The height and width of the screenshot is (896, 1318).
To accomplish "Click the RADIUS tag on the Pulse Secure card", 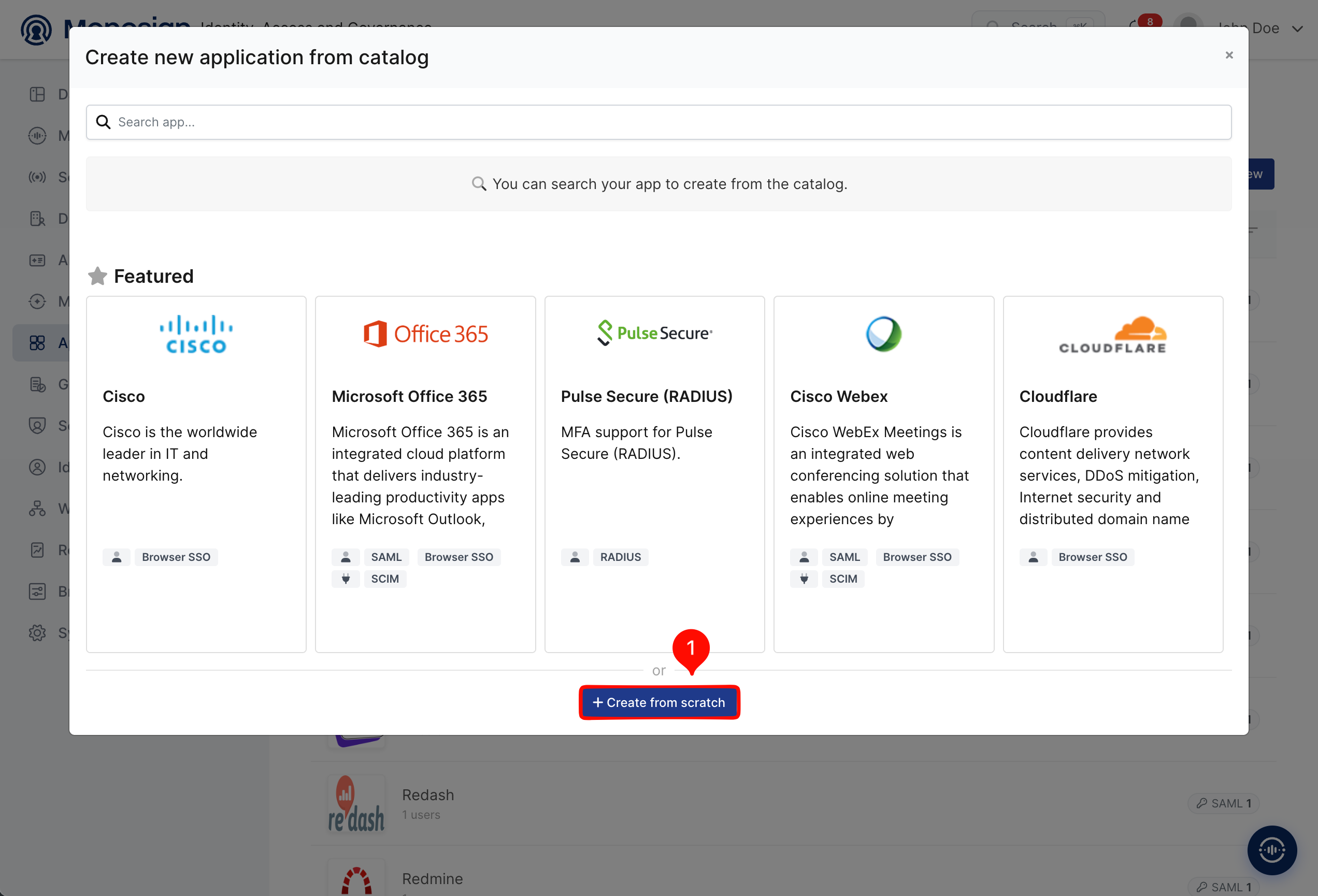I will click(621, 557).
